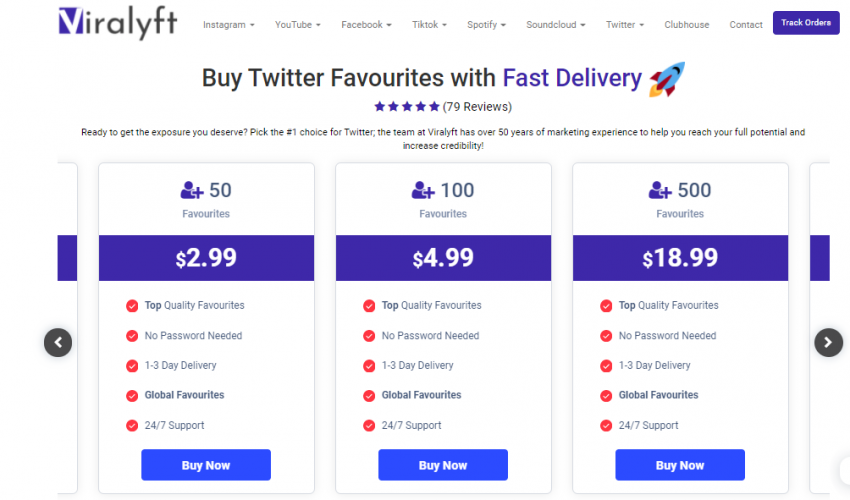
Task: Open the Spotify dropdown menu
Action: coord(486,25)
